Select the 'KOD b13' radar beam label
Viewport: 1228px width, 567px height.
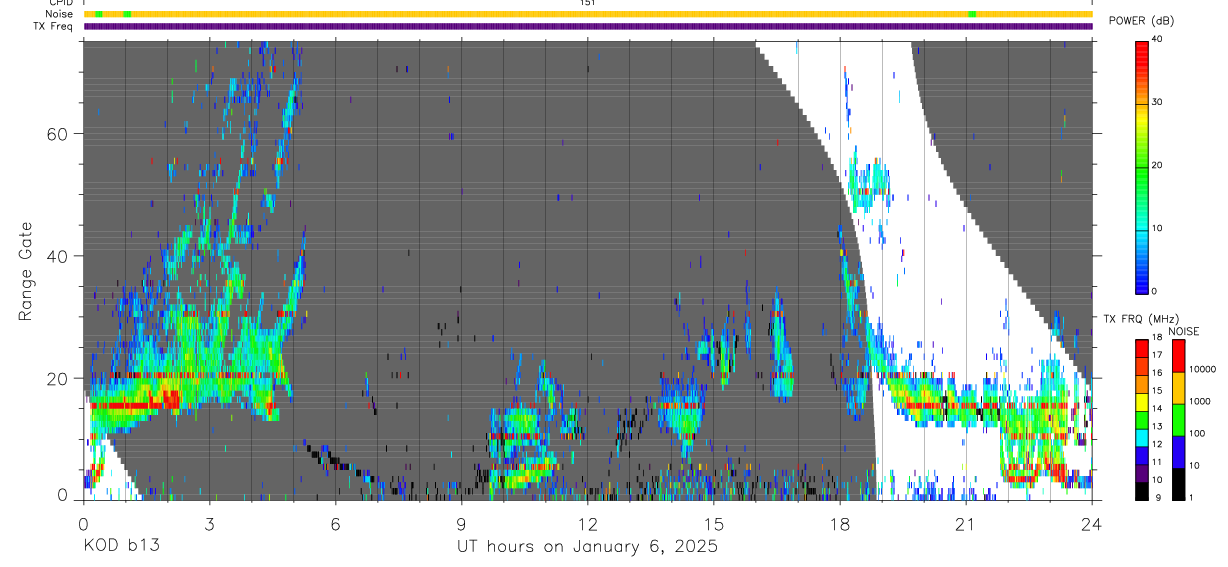(120, 547)
